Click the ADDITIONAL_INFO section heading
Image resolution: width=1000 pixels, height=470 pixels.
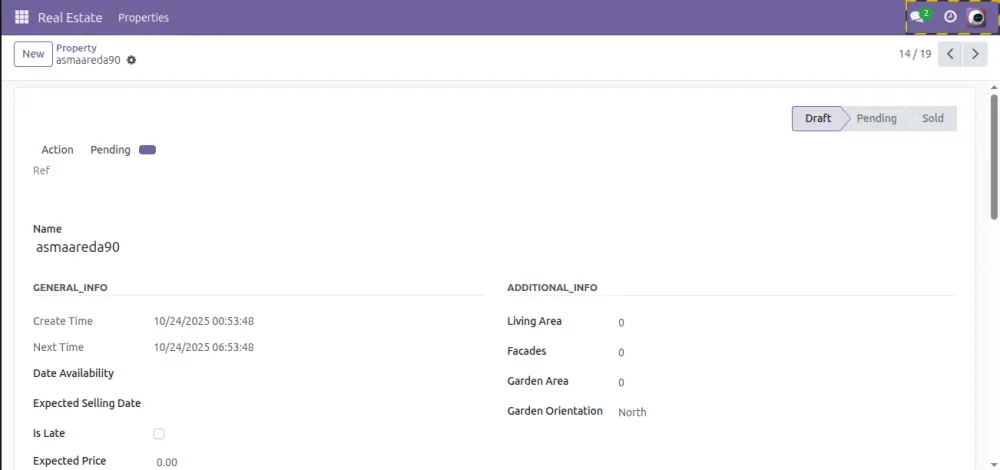pyautogui.click(x=552, y=288)
